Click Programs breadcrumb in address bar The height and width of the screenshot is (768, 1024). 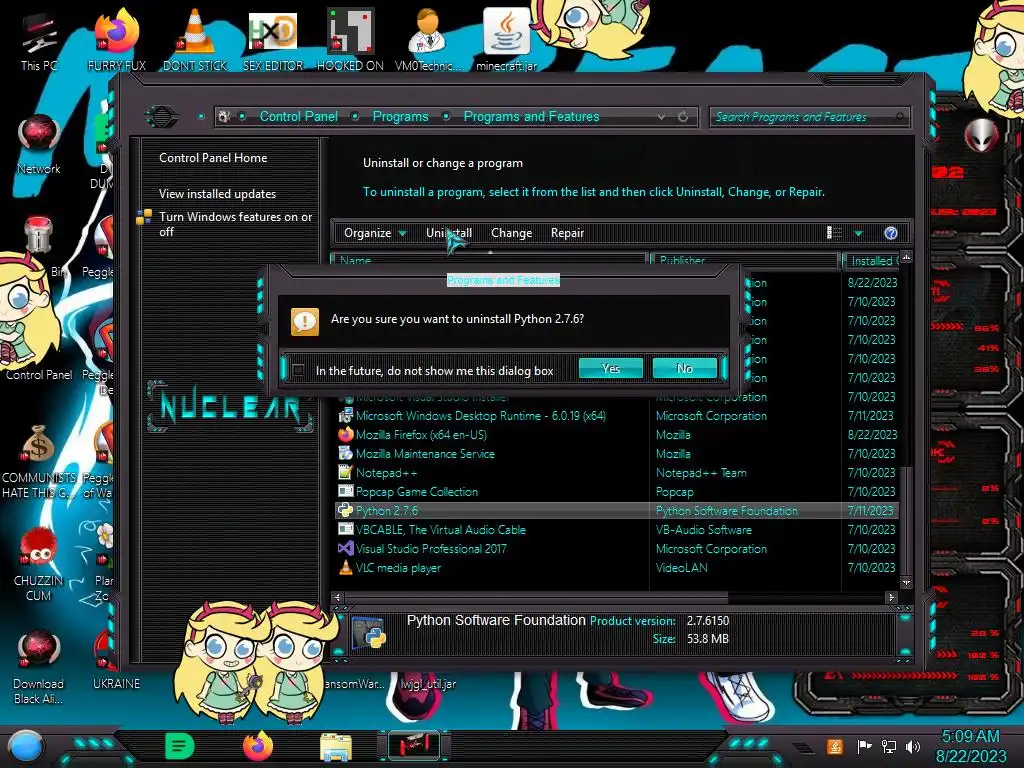click(400, 117)
